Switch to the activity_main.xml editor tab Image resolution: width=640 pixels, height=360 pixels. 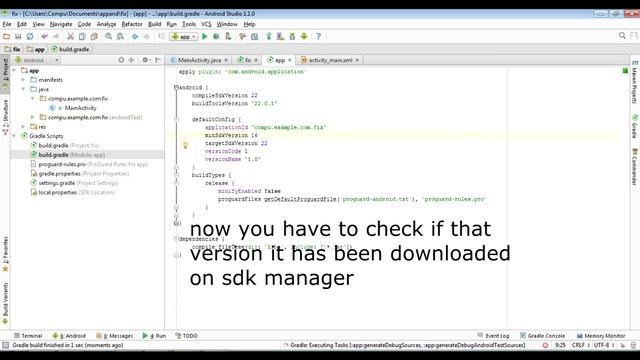[x=330, y=60]
